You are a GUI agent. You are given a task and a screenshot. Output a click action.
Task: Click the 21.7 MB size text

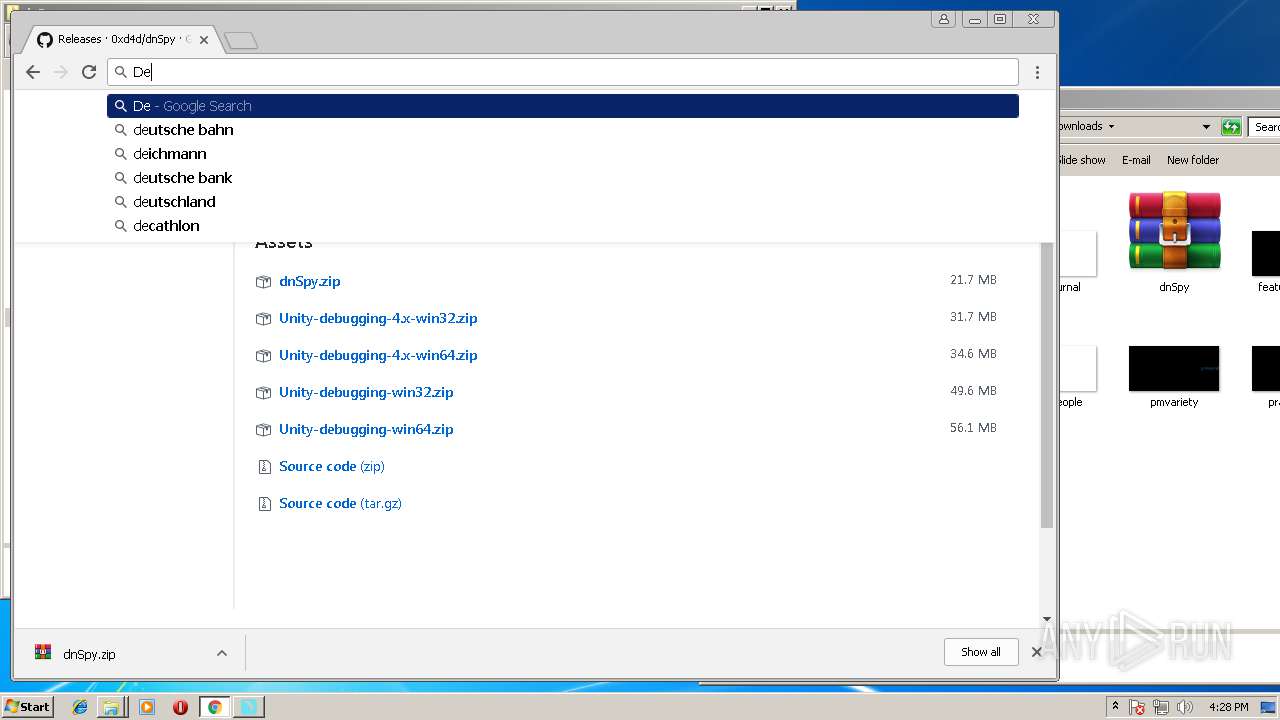point(973,280)
